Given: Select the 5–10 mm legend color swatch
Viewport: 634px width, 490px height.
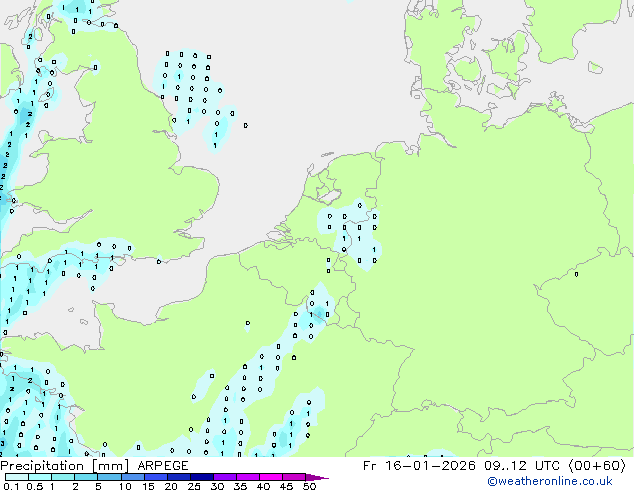Looking at the screenshot, I should 109,477.
